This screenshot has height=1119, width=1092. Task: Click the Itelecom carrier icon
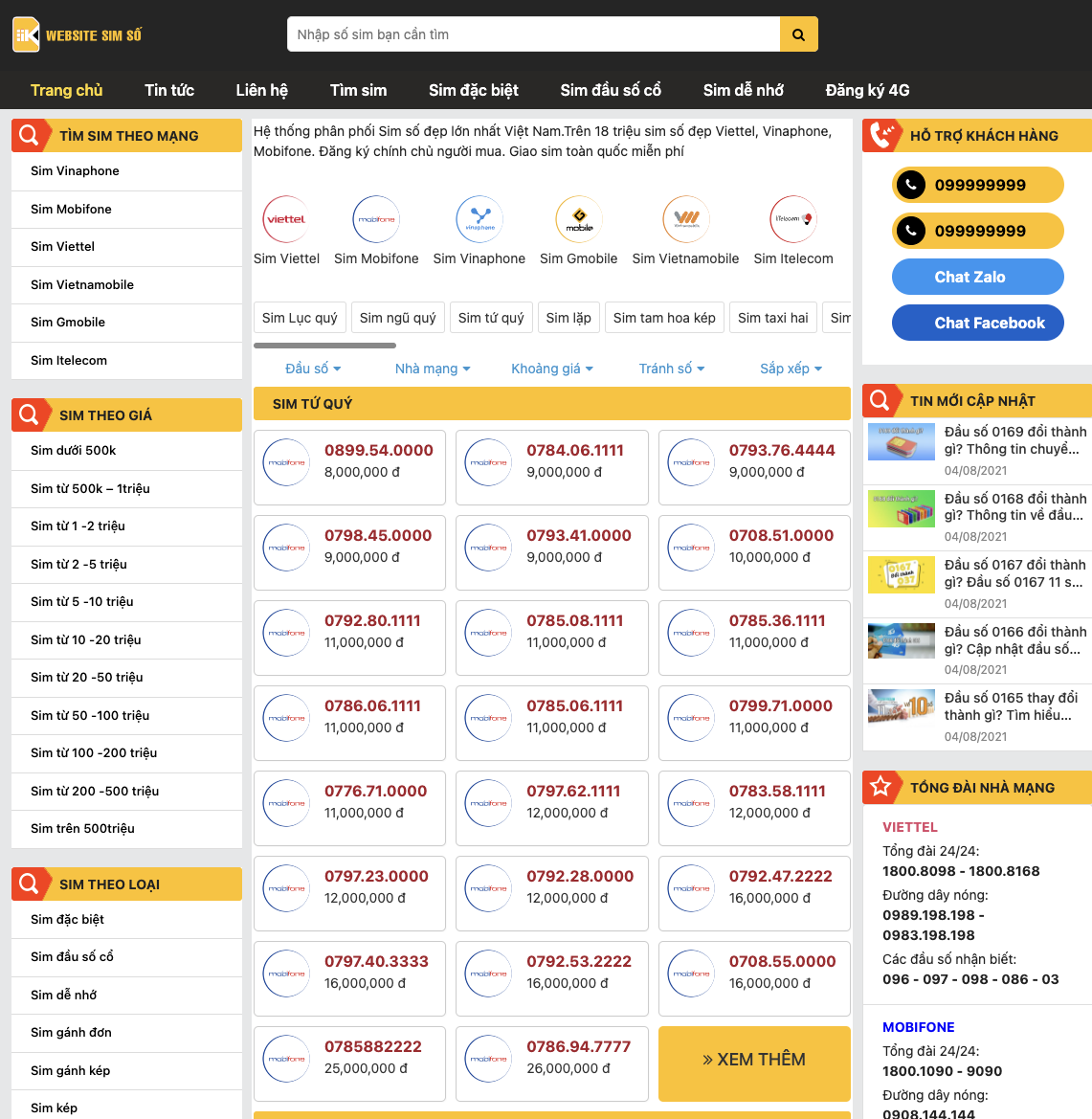792,218
